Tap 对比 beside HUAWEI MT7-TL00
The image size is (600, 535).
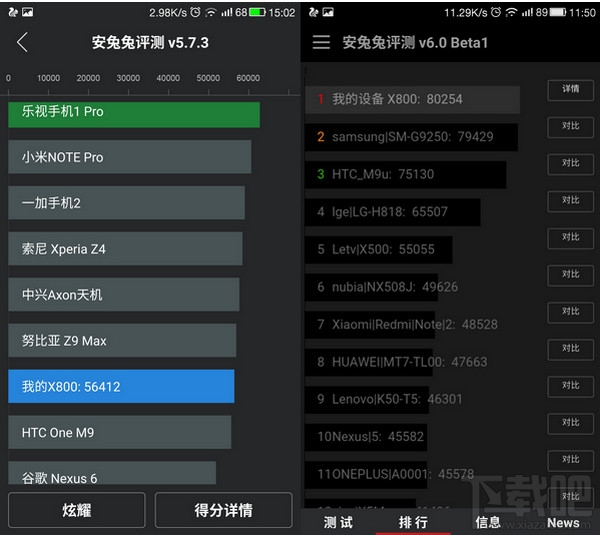coord(571,349)
